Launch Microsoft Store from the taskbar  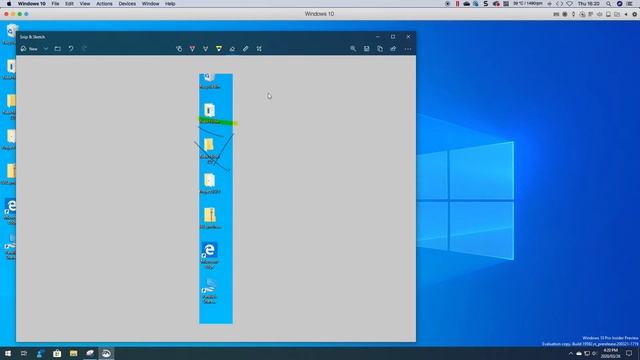point(57,353)
